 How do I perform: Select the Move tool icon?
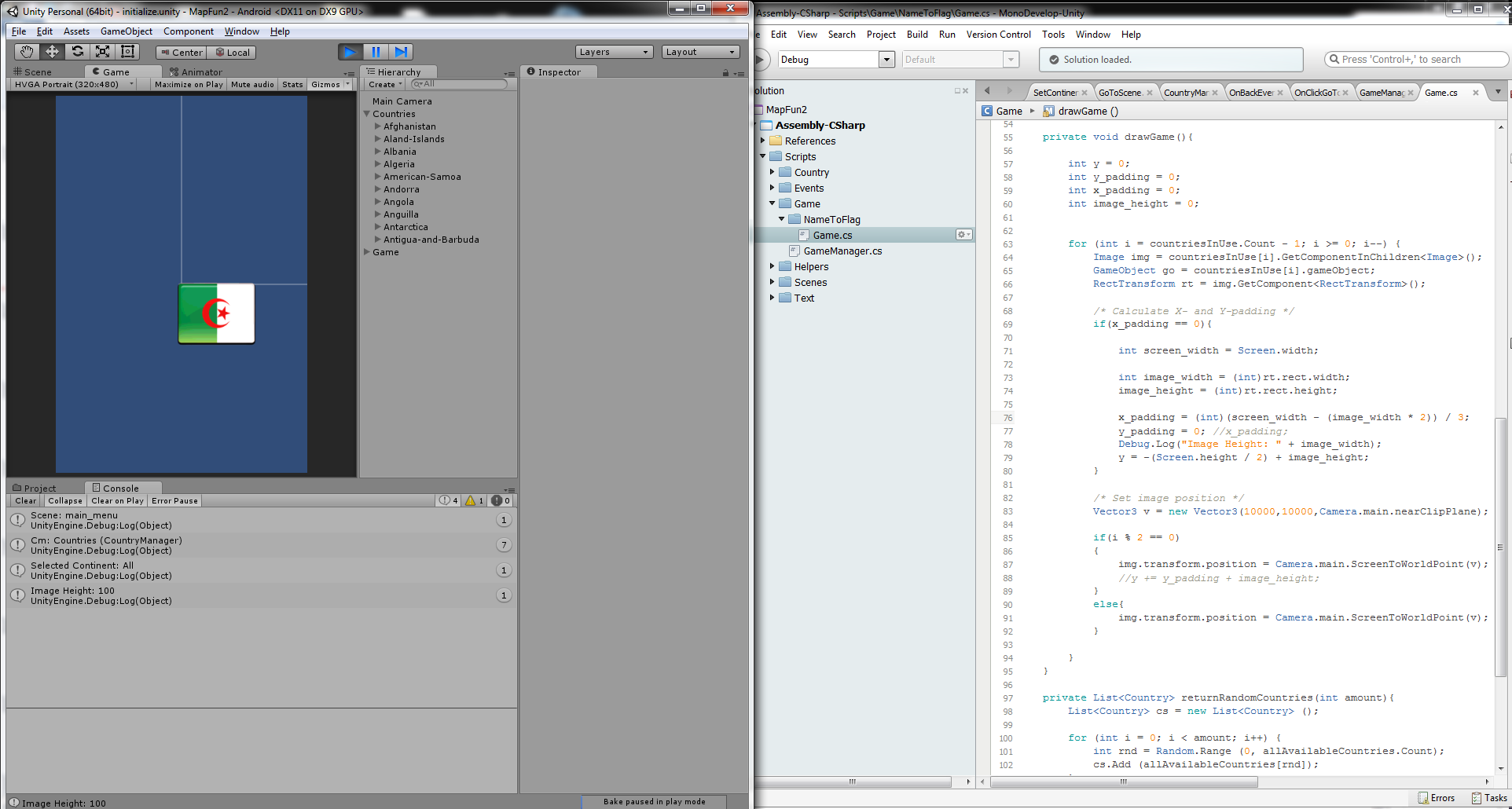coord(52,52)
